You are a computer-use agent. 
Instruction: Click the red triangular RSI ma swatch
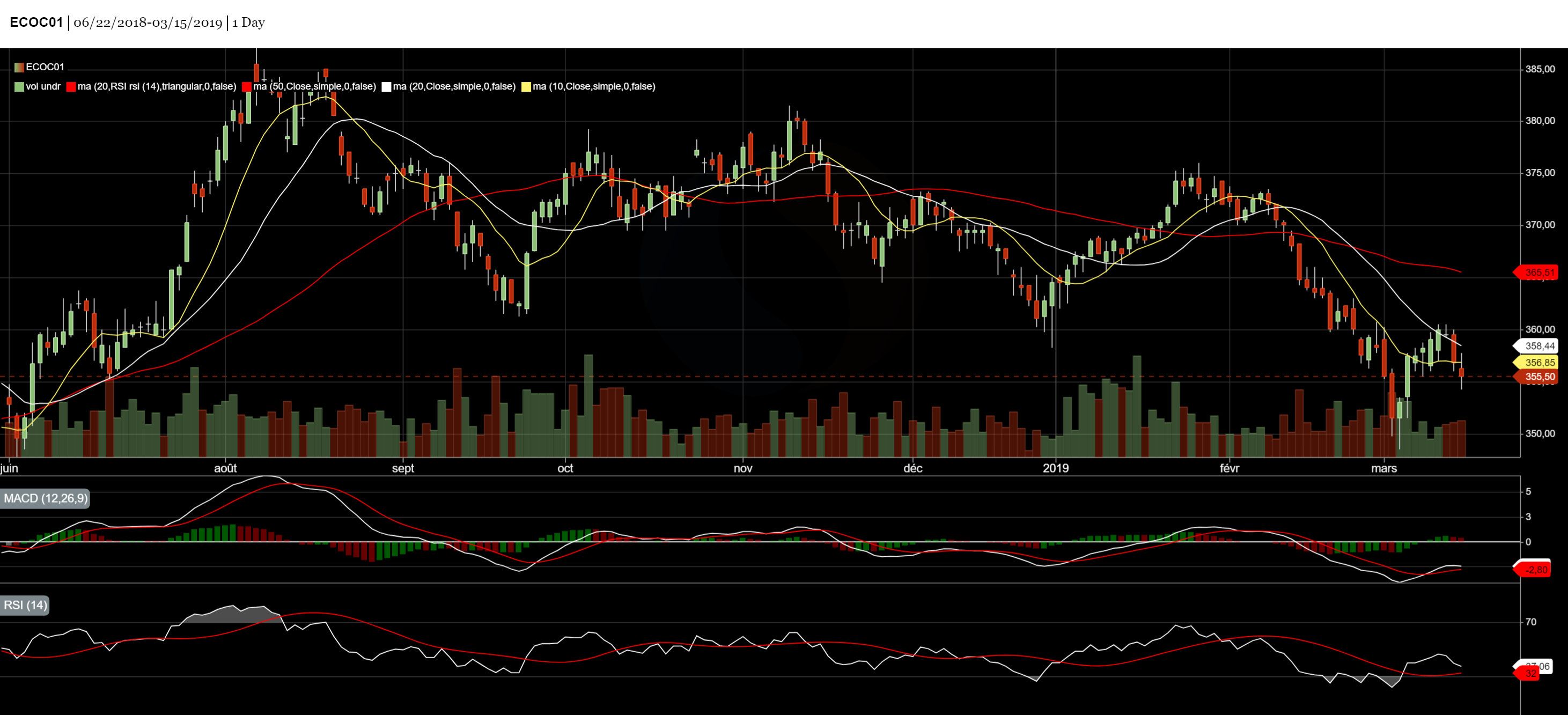click(71, 86)
